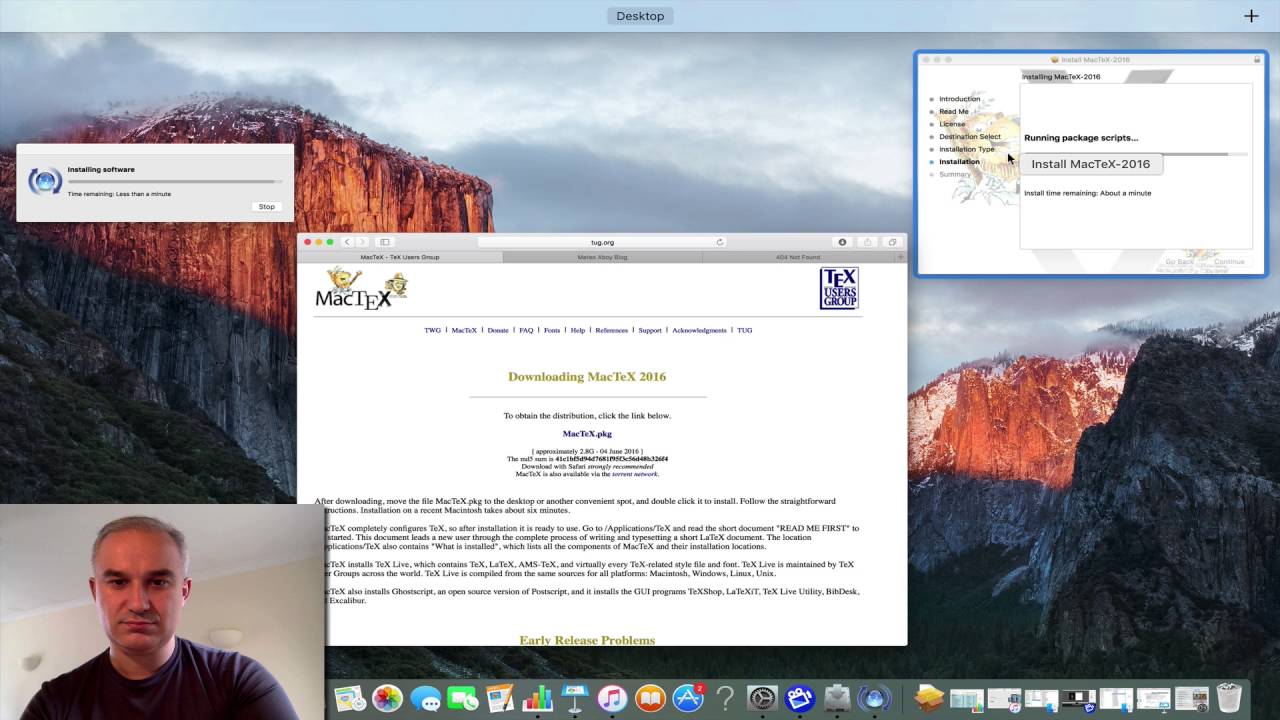
Task: Open the Support link
Action: [x=650, y=330]
